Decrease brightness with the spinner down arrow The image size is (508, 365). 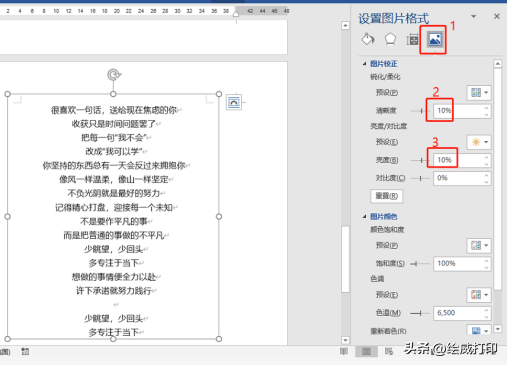pyautogui.click(x=486, y=164)
